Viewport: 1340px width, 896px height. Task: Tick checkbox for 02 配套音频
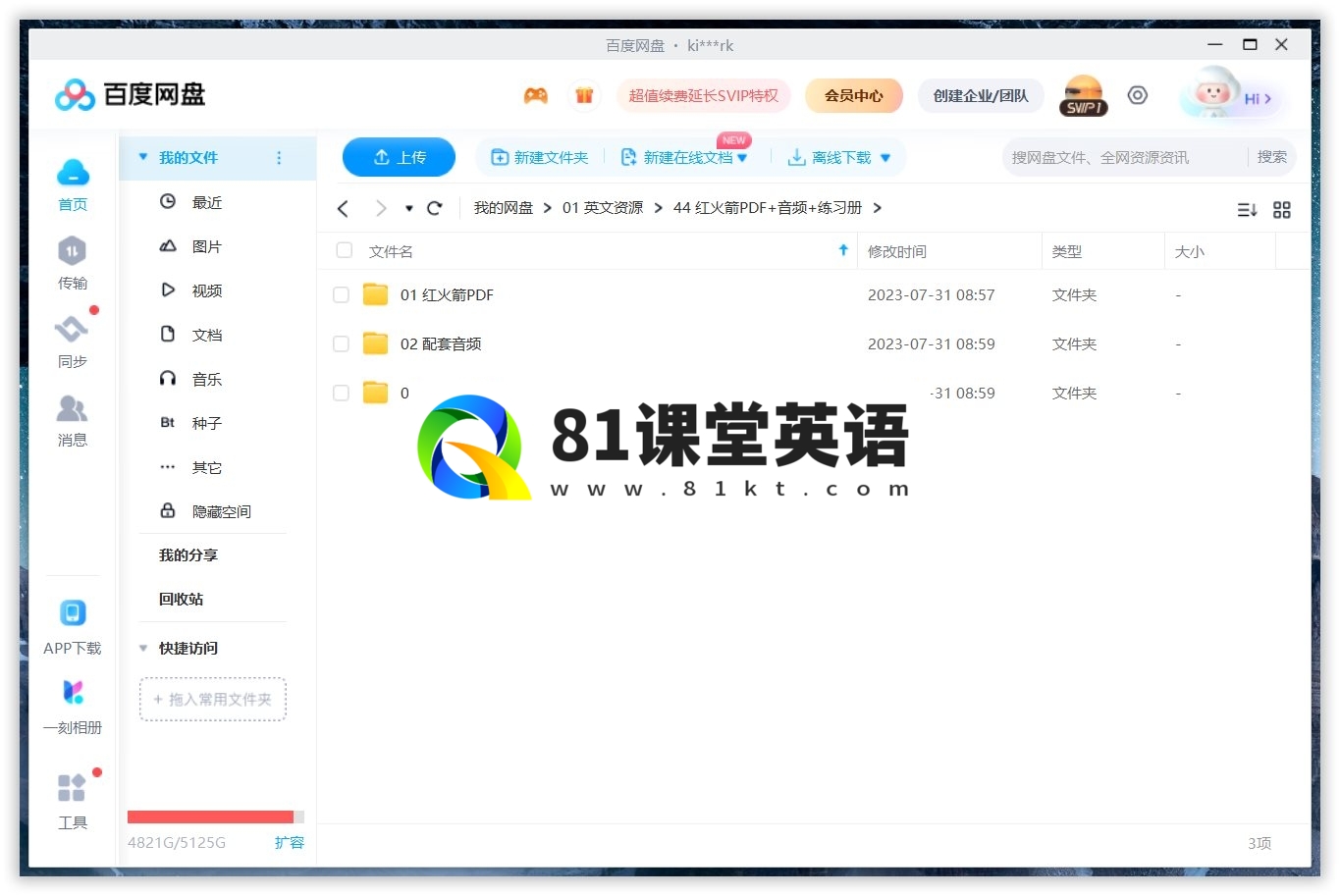[341, 343]
